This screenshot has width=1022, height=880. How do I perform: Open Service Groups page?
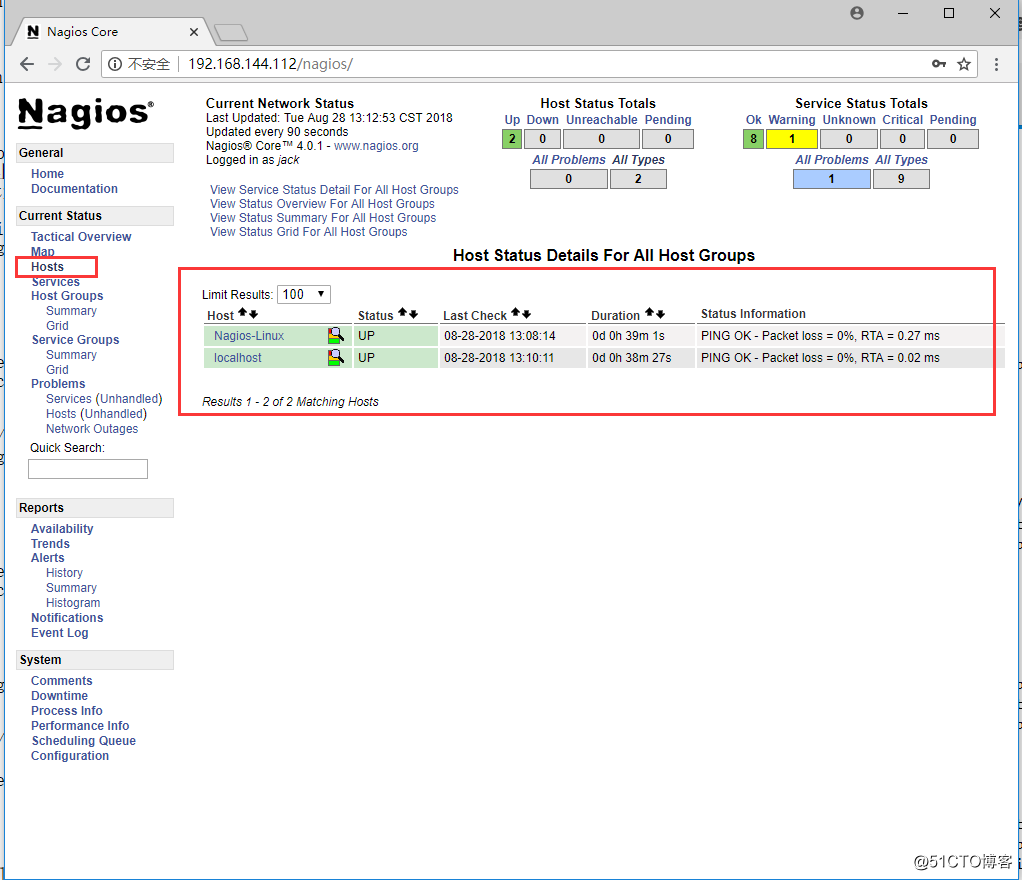76,340
